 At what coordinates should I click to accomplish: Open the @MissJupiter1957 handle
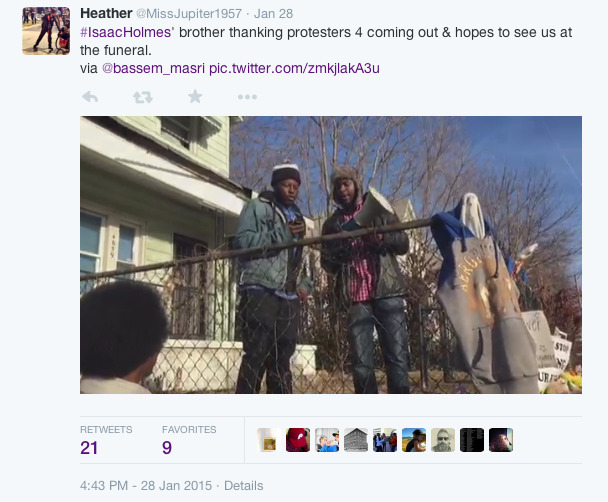point(189,14)
